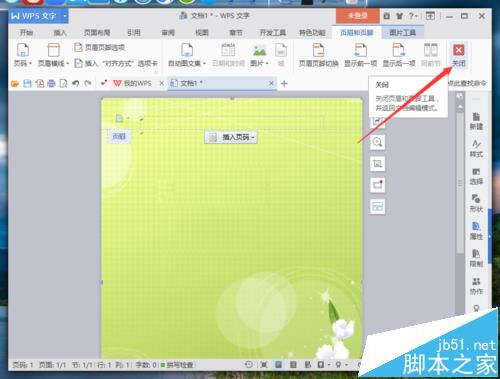
Task: Click the save icon in quick toolbar
Action: click(x=27, y=83)
